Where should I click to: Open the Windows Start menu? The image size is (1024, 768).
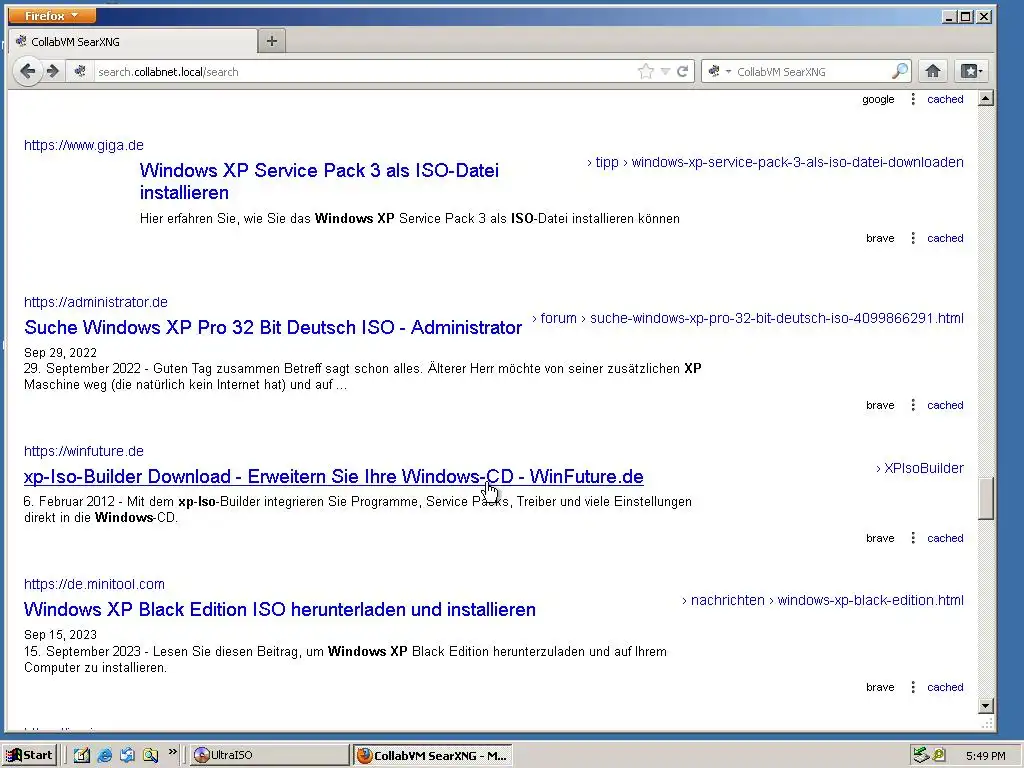tap(31, 755)
